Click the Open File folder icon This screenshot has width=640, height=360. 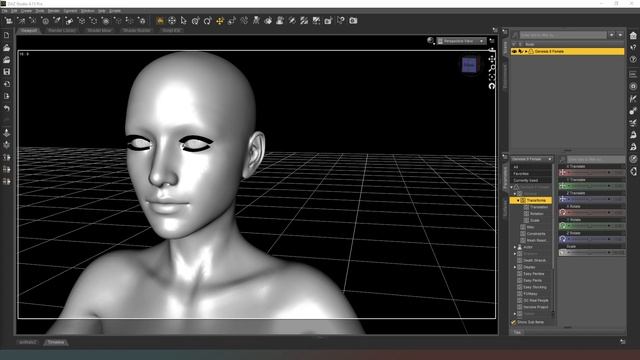[7, 48]
